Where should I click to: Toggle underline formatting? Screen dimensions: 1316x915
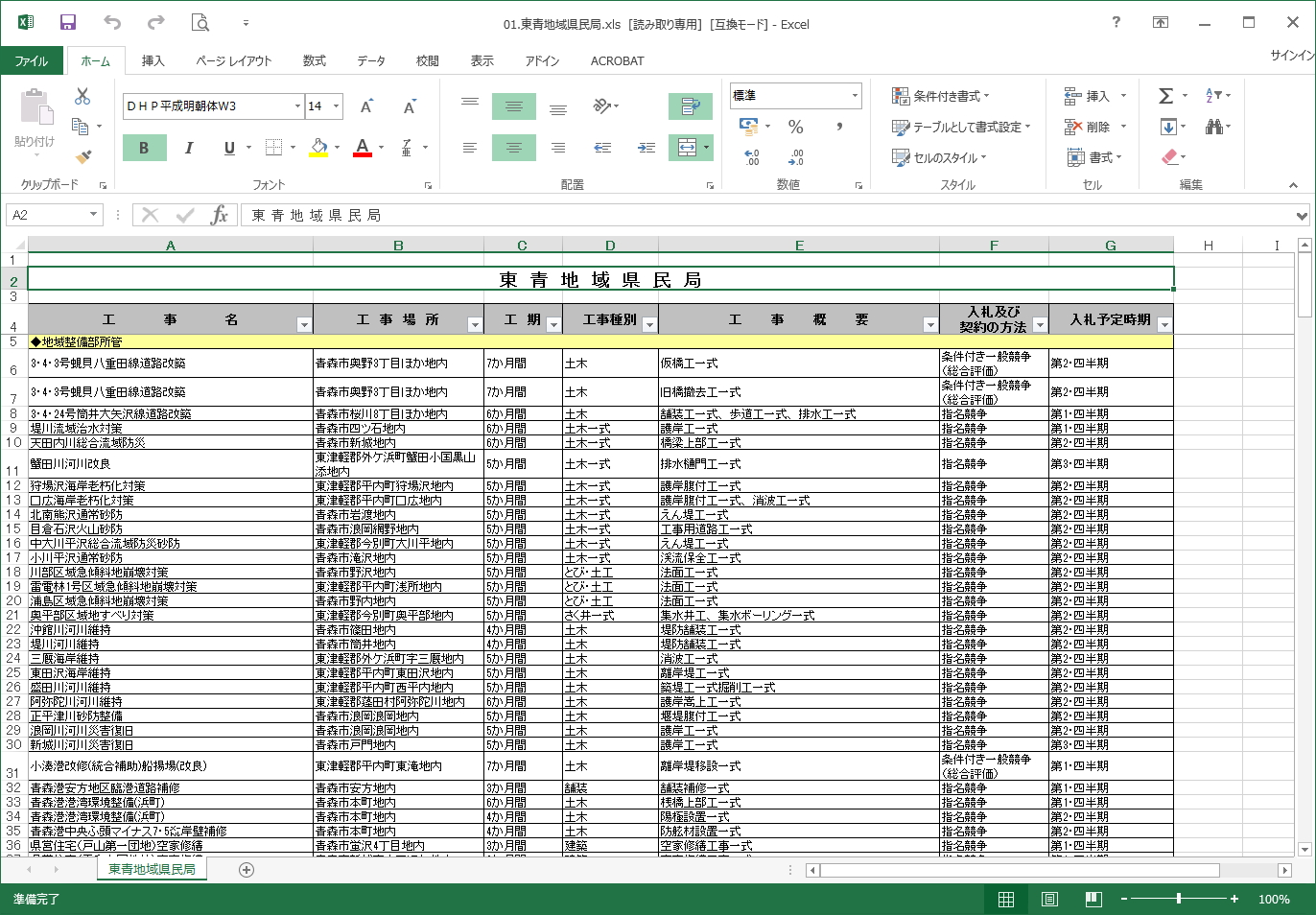tap(229, 148)
